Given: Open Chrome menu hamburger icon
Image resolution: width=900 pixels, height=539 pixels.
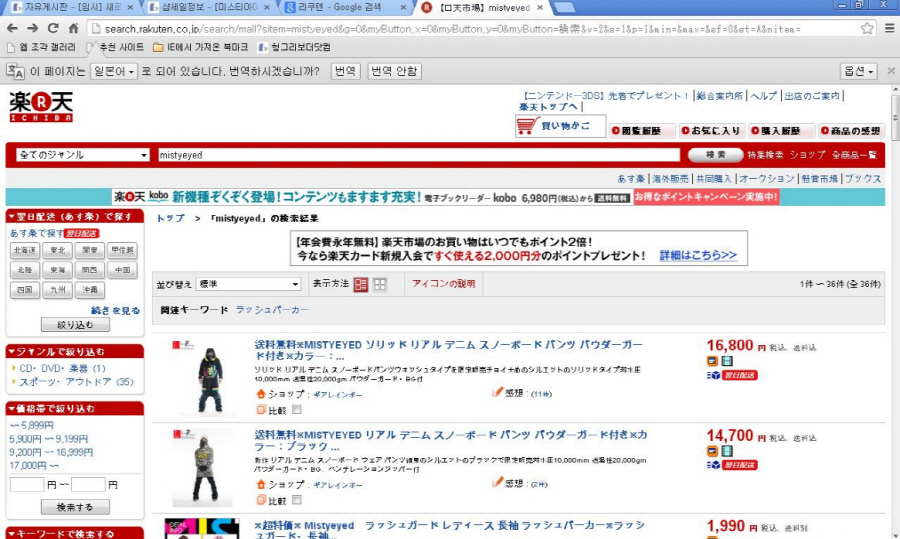Looking at the screenshot, I should pos(889,28).
